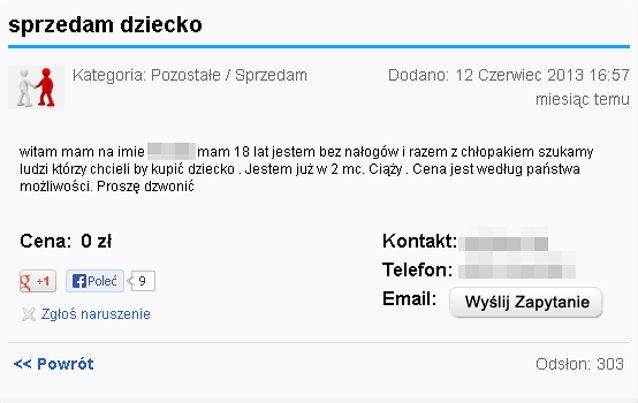Click the blurred name in the description

pyautogui.click(x=171, y=152)
